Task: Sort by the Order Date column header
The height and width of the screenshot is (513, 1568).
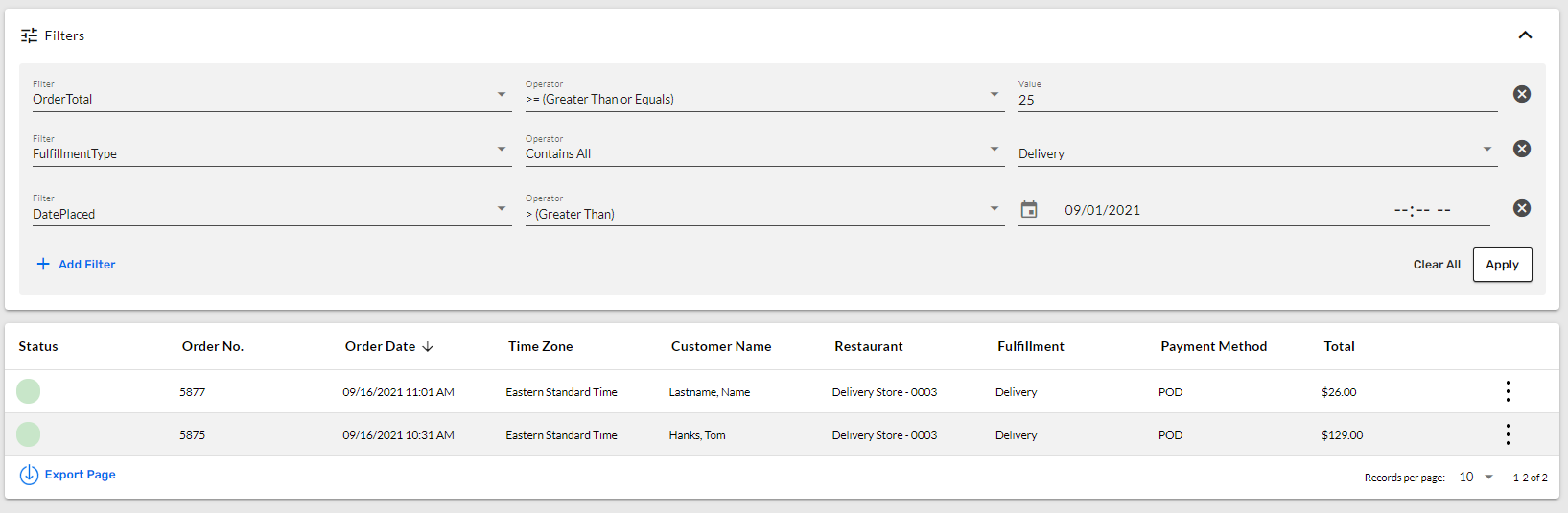Action: (380, 346)
